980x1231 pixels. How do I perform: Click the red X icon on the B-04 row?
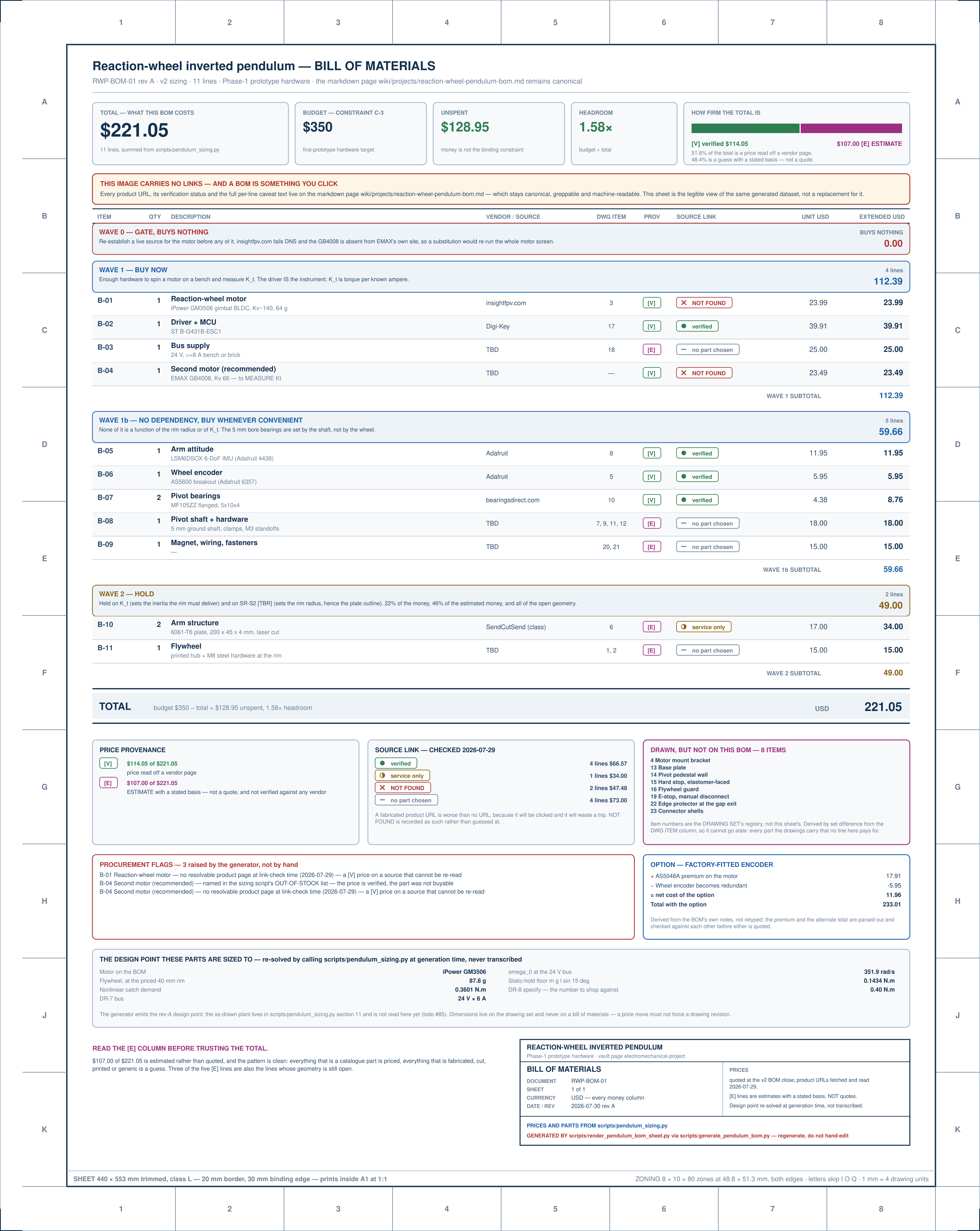[683, 373]
